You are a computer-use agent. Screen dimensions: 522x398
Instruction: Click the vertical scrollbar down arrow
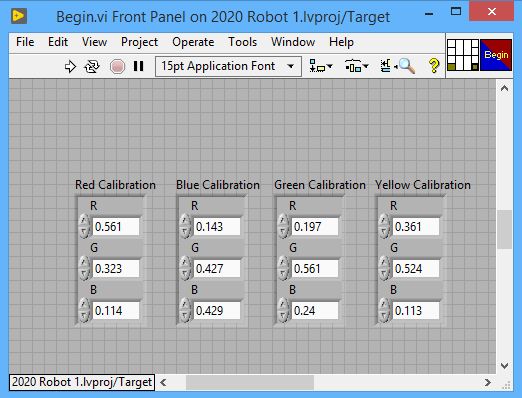pyautogui.click(x=504, y=366)
